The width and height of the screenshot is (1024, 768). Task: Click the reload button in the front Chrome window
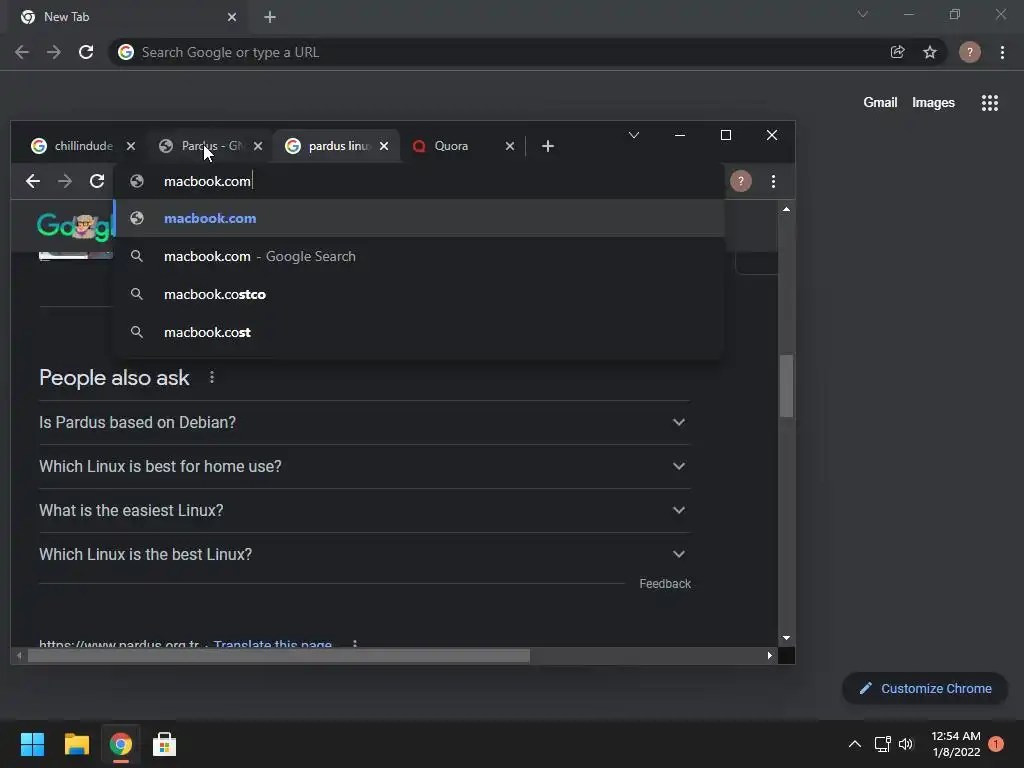click(97, 181)
